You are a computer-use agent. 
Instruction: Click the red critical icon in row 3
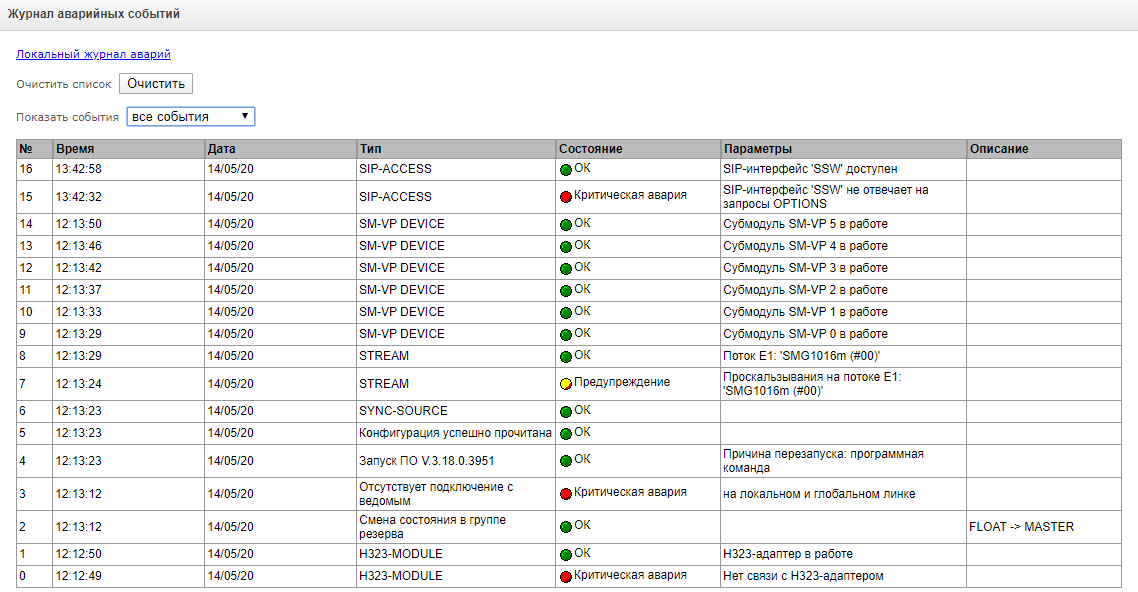tap(566, 494)
